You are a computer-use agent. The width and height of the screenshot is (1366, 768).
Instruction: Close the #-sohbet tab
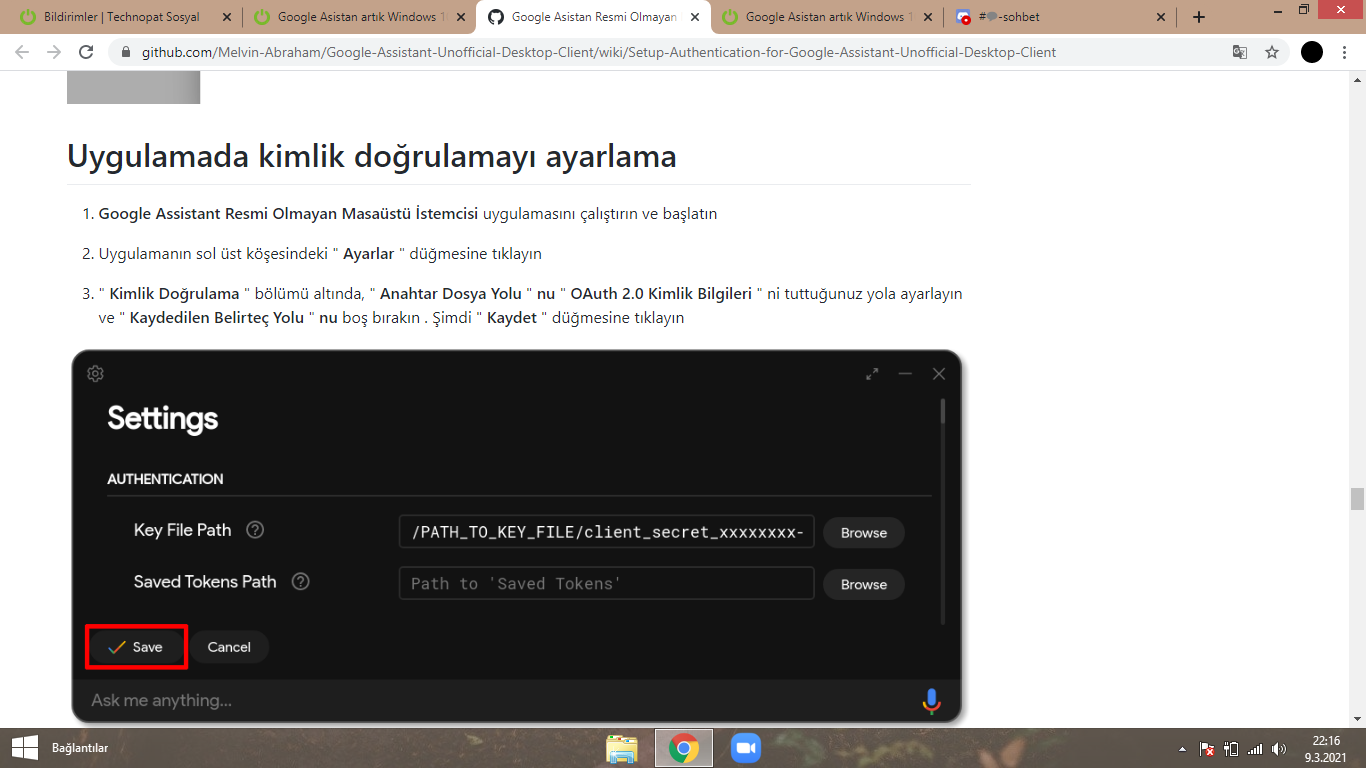[x=1161, y=17]
